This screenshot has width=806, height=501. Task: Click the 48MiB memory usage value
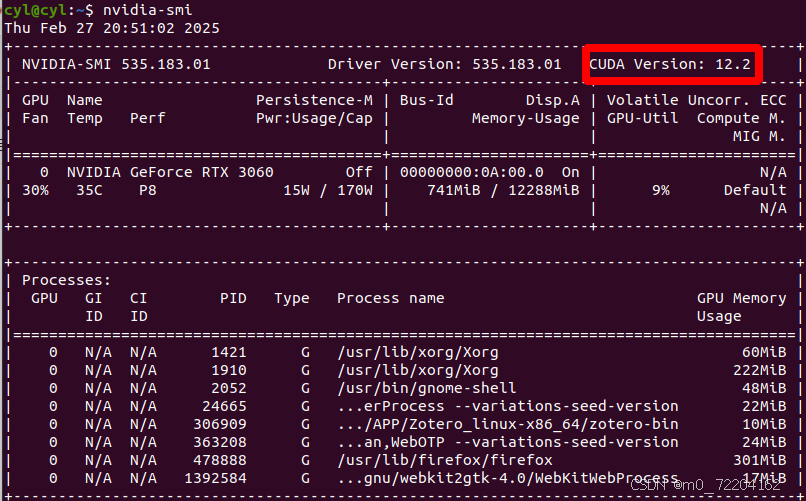pyautogui.click(x=764, y=388)
